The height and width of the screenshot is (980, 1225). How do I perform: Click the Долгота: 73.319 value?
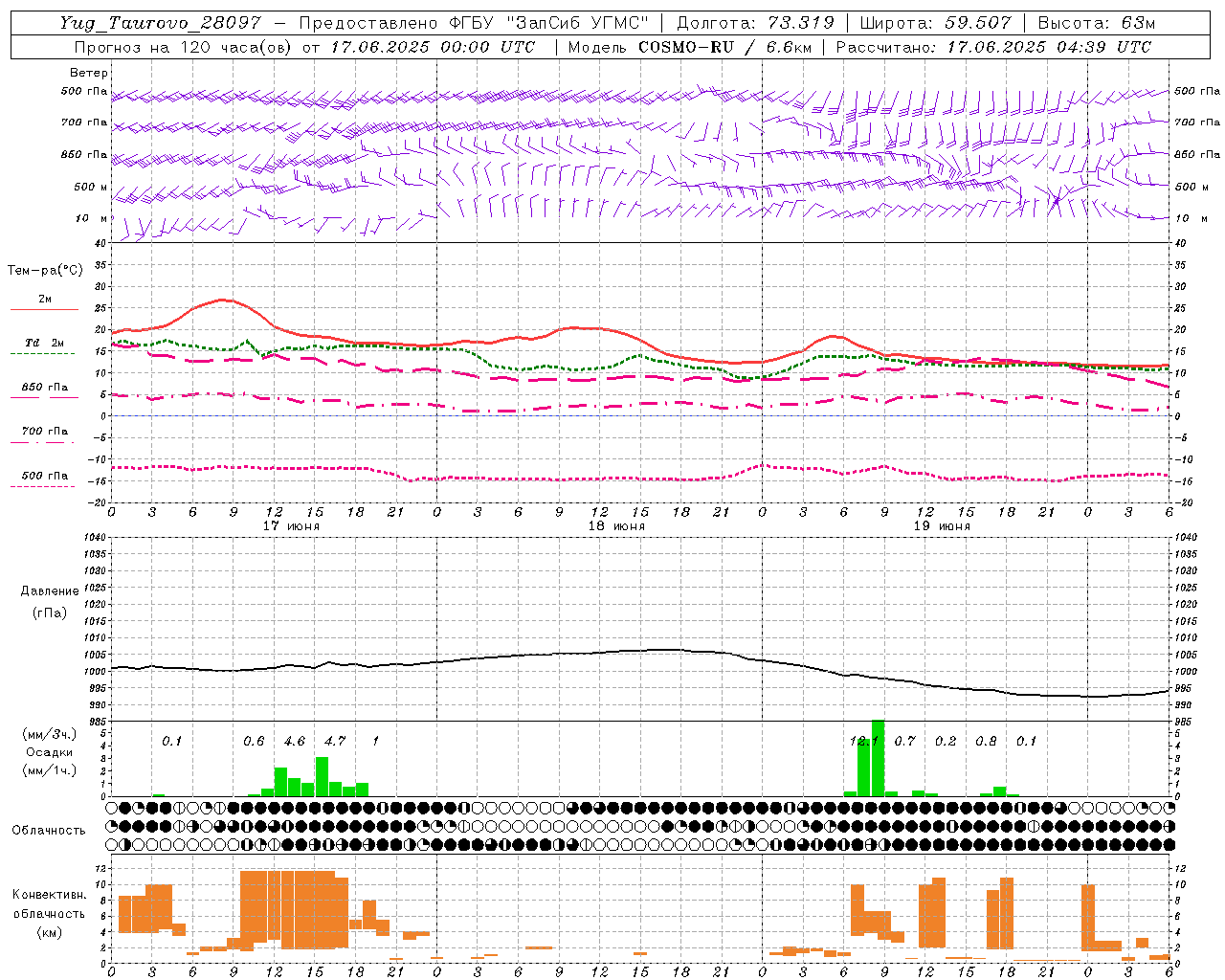755,23
